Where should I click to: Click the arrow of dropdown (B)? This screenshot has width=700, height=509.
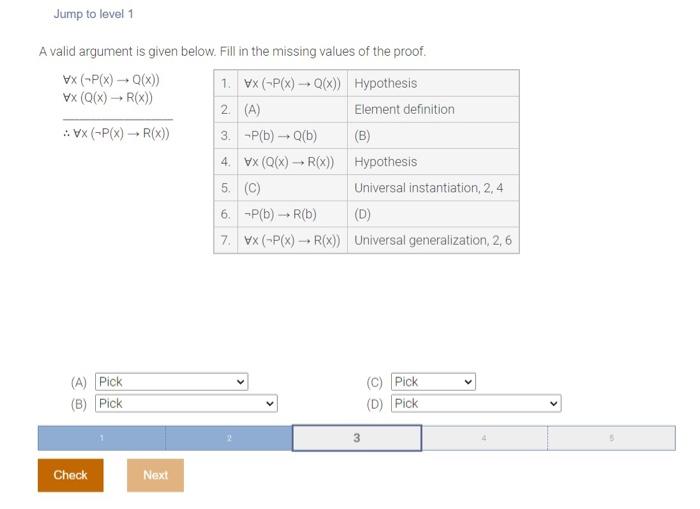(270, 404)
